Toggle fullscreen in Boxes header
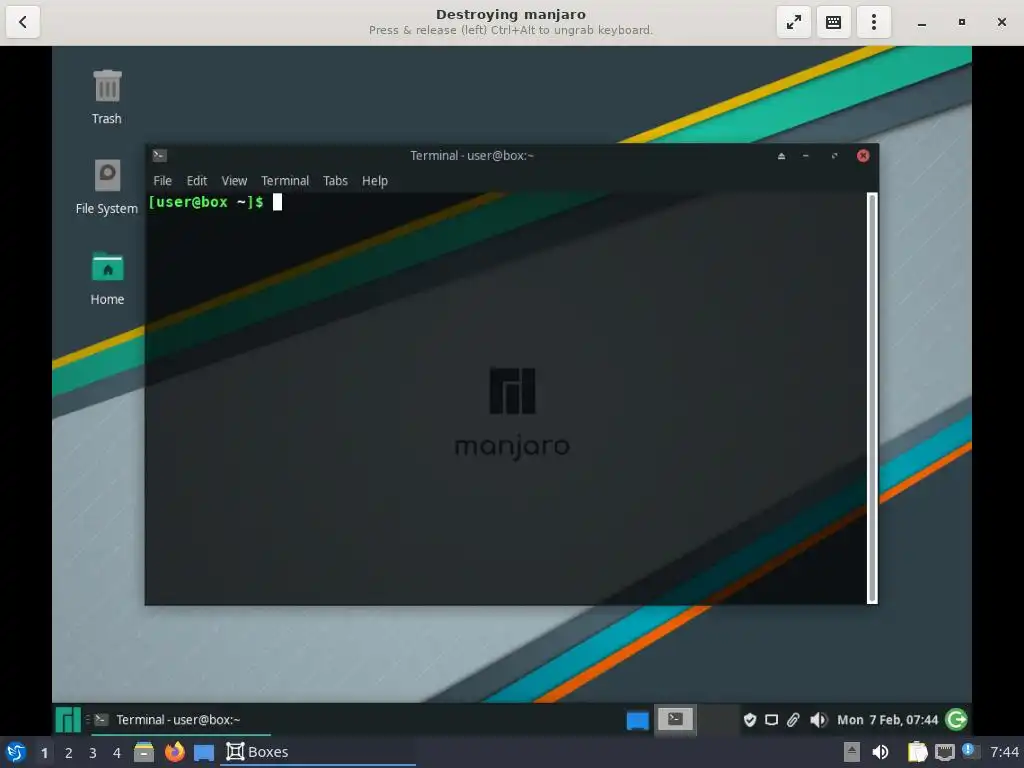Image resolution: width=1024 pixels, height=768 pixels. click(793, 22)
